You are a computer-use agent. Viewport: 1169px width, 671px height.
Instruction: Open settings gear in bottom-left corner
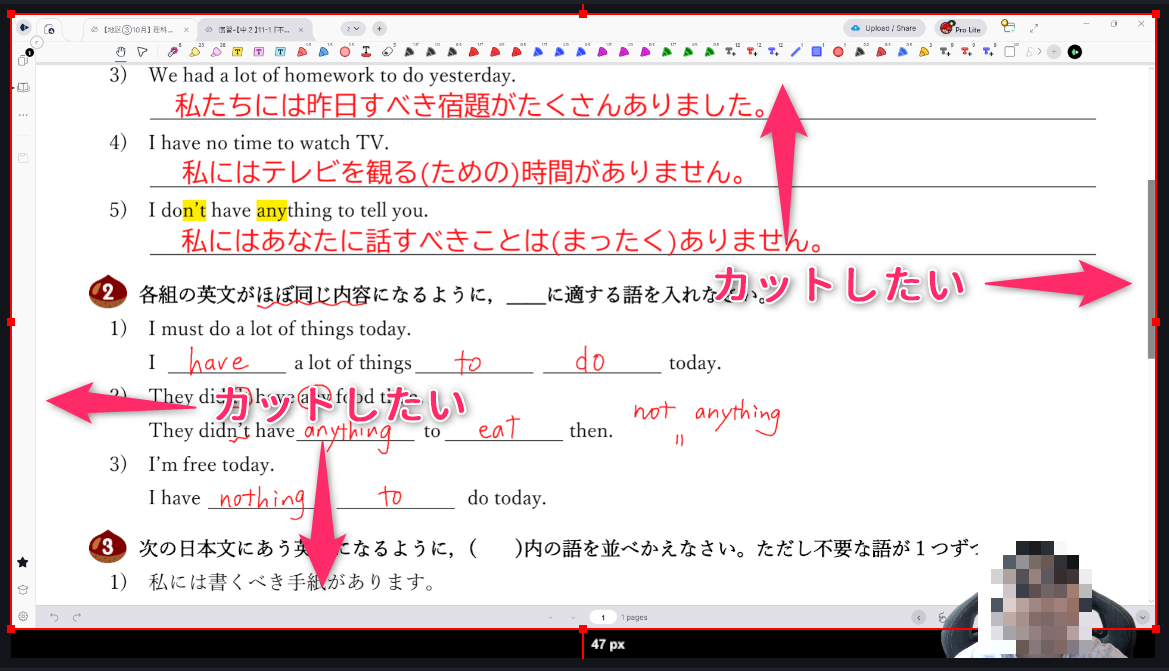[23, 617]
